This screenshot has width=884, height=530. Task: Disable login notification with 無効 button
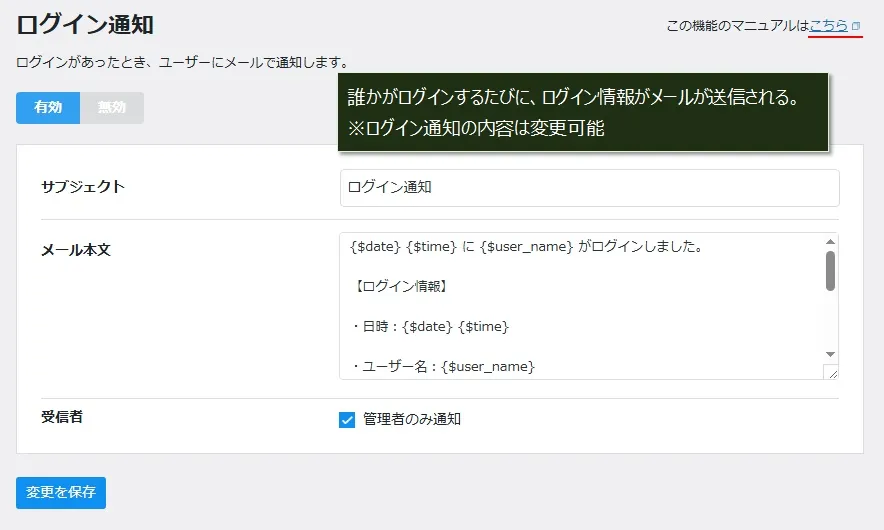(112, 108)
